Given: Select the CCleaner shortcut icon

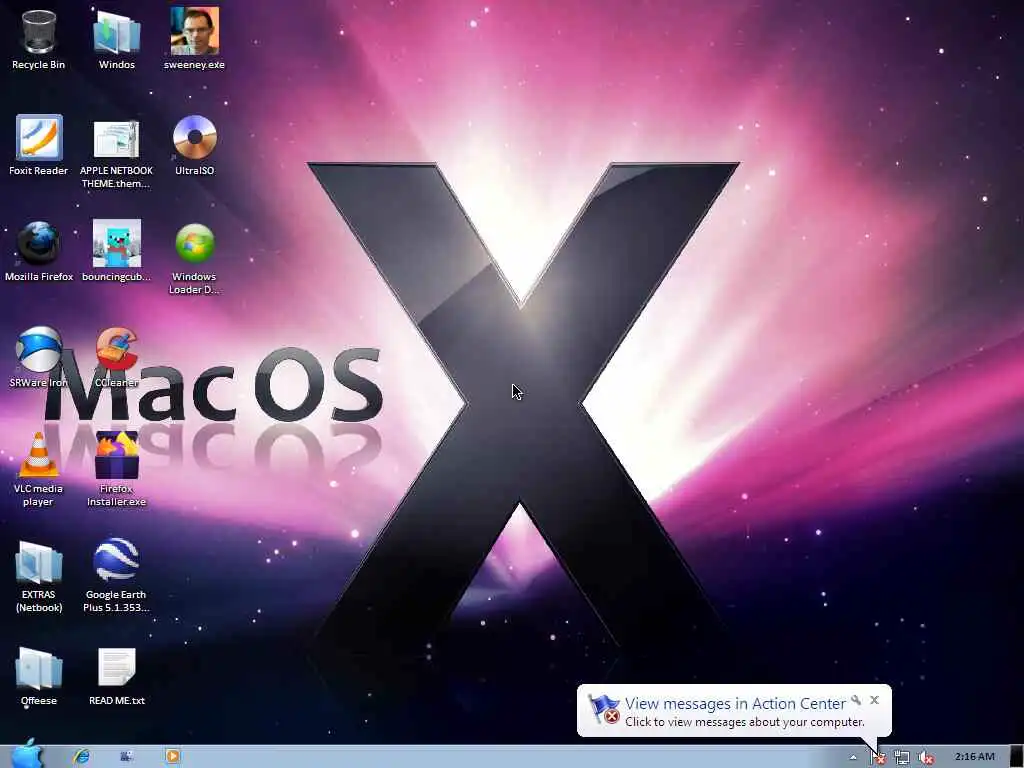Looking at the screenshot, I should (x=117, y=349).
